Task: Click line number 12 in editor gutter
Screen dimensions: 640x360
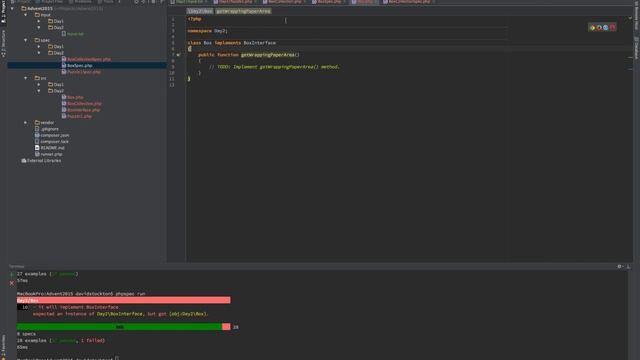Action: tap(172, 85)
